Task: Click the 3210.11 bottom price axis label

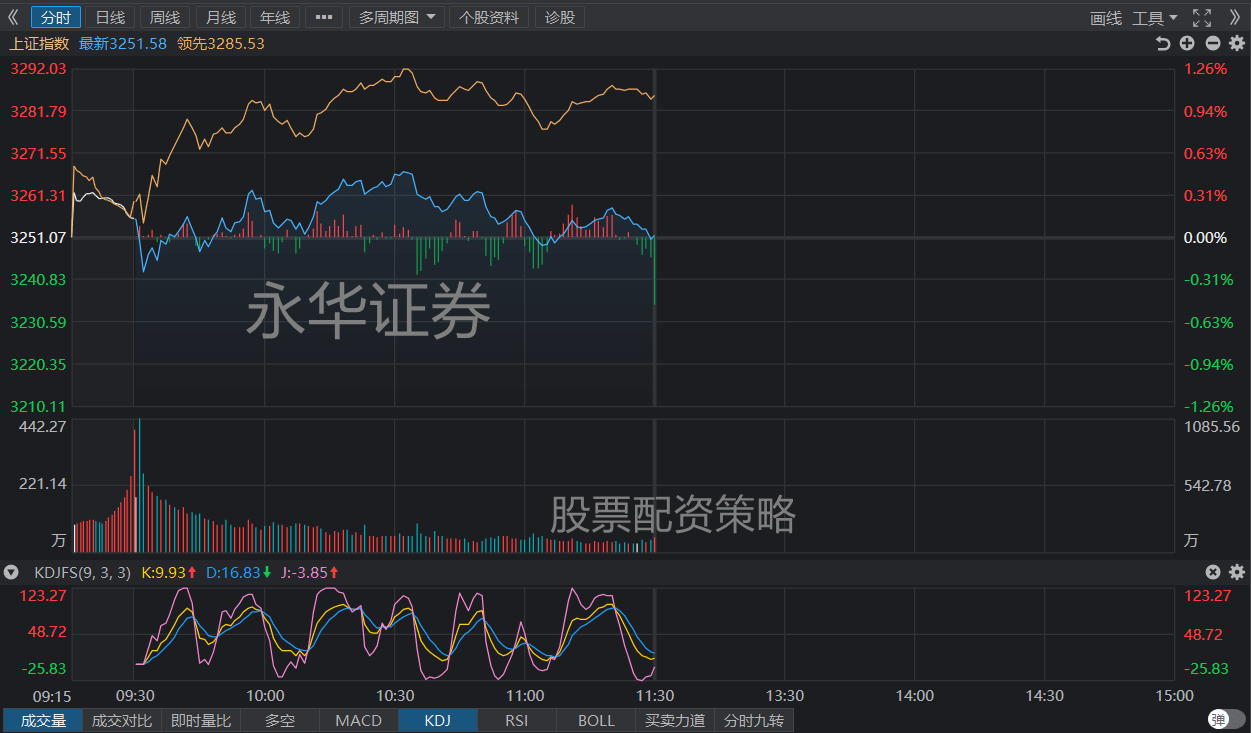Action: coord(38,406)
